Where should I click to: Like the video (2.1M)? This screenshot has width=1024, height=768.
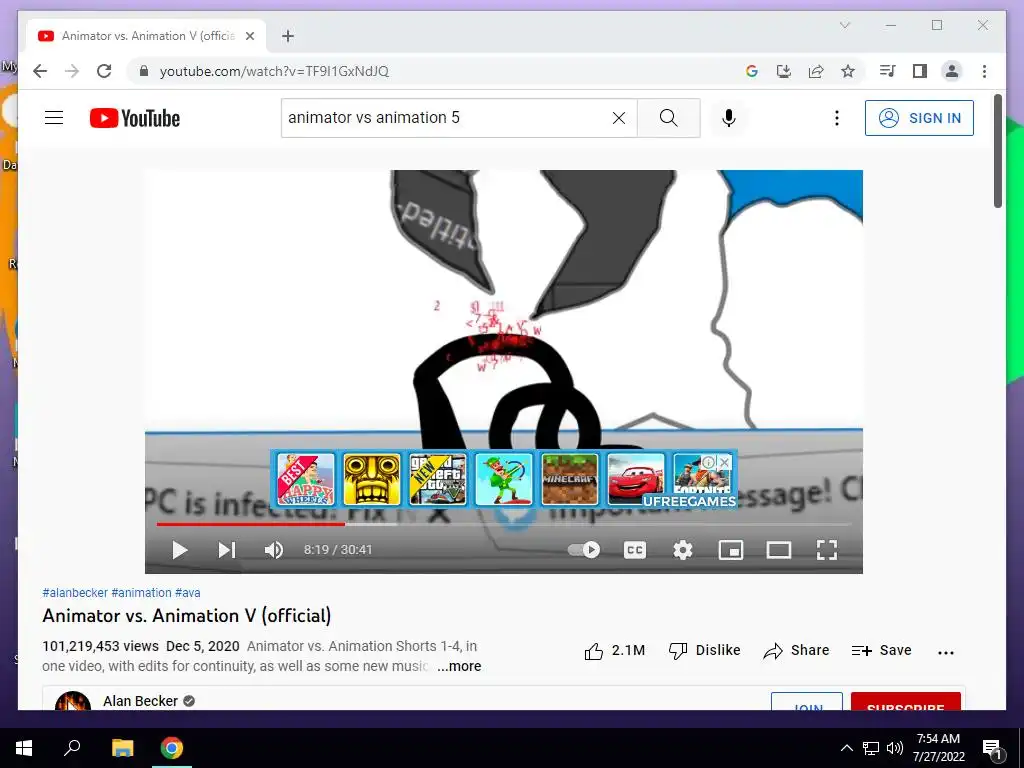point(615,650)
